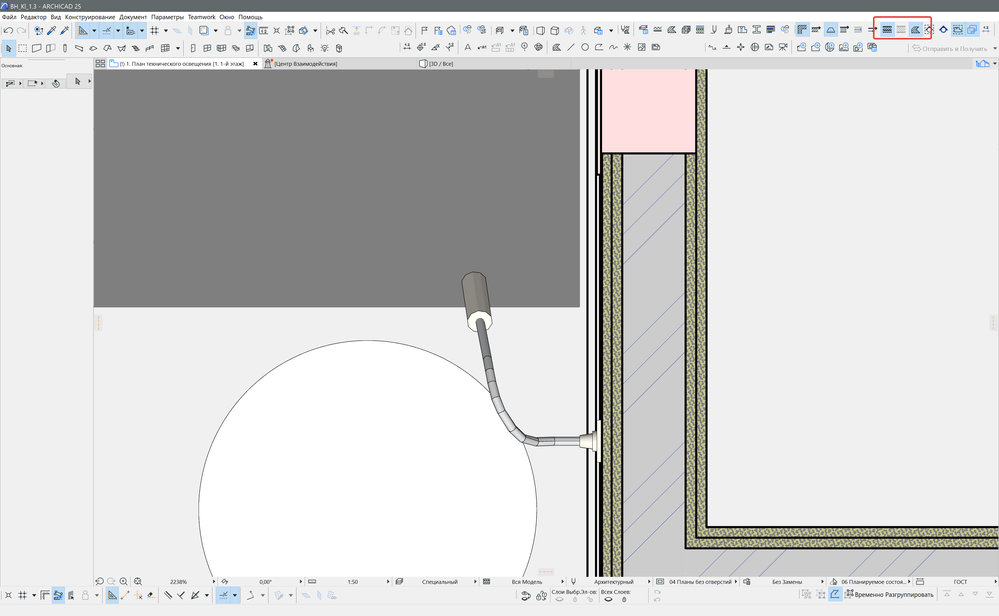Screen dimensions: 999x616
Task: Select the Line drawing tool
Action: tap(571, 48)
